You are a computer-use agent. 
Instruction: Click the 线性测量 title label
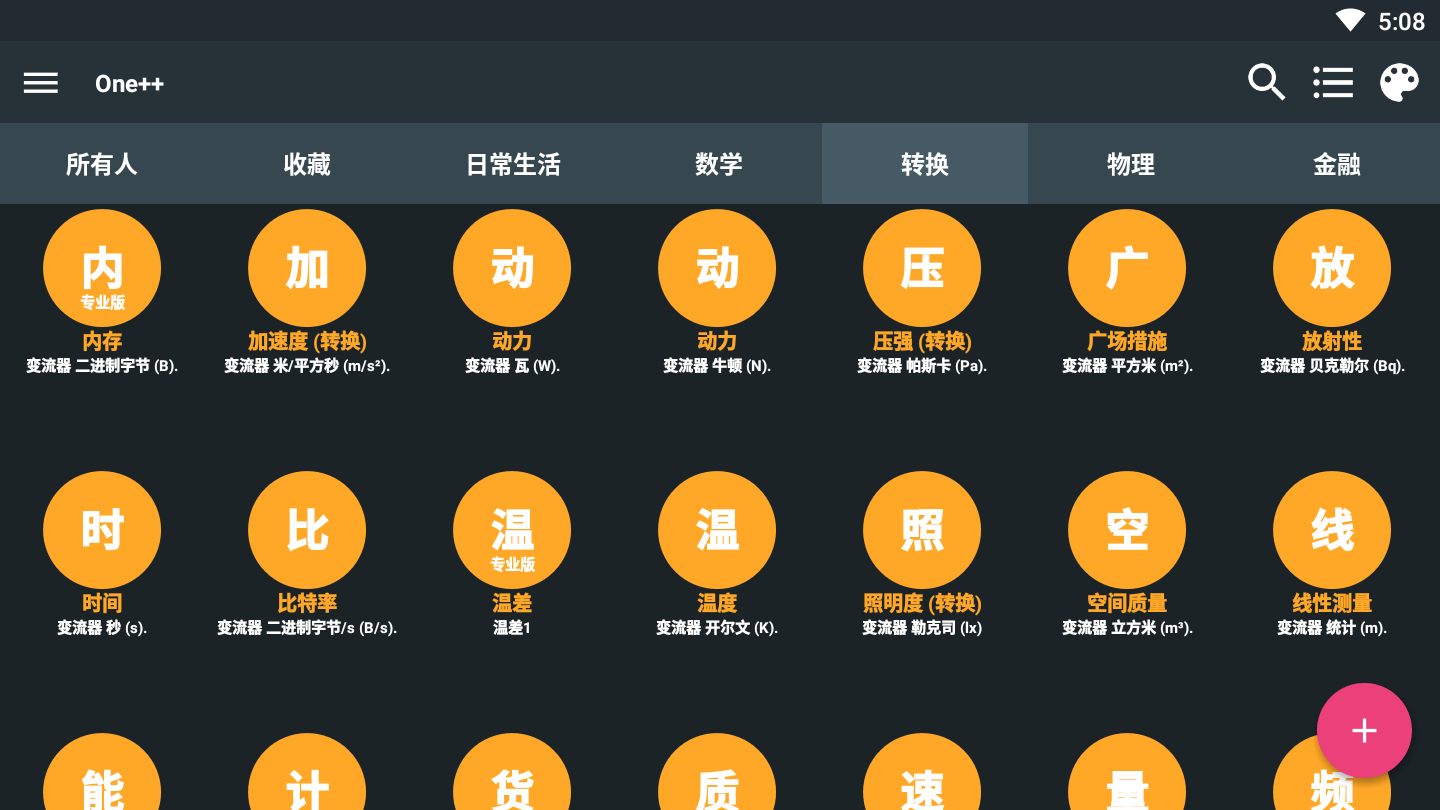[x=1332, y=604]
